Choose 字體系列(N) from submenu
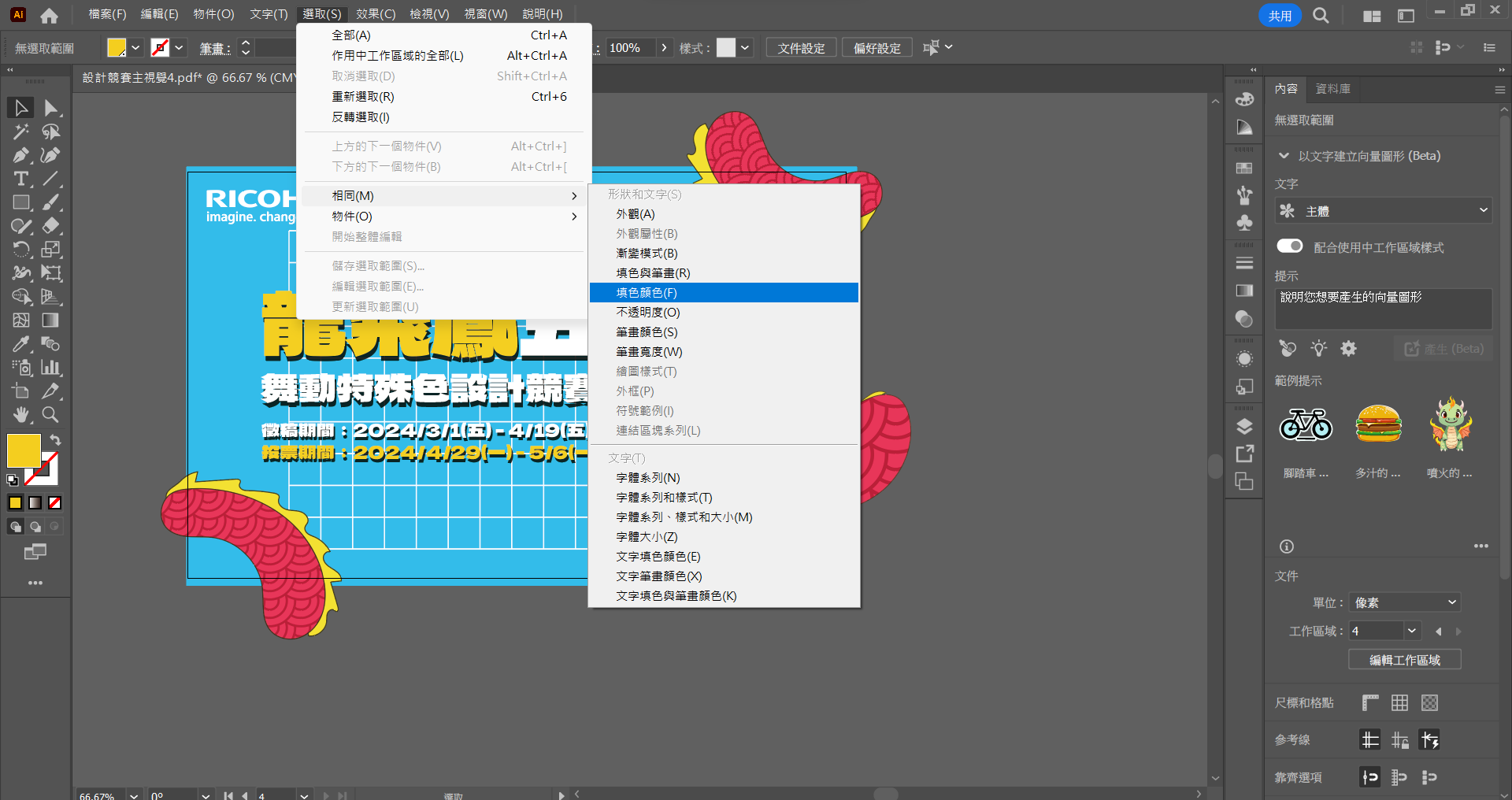The height and width of the screenshot is (800, 1512). 724,477
